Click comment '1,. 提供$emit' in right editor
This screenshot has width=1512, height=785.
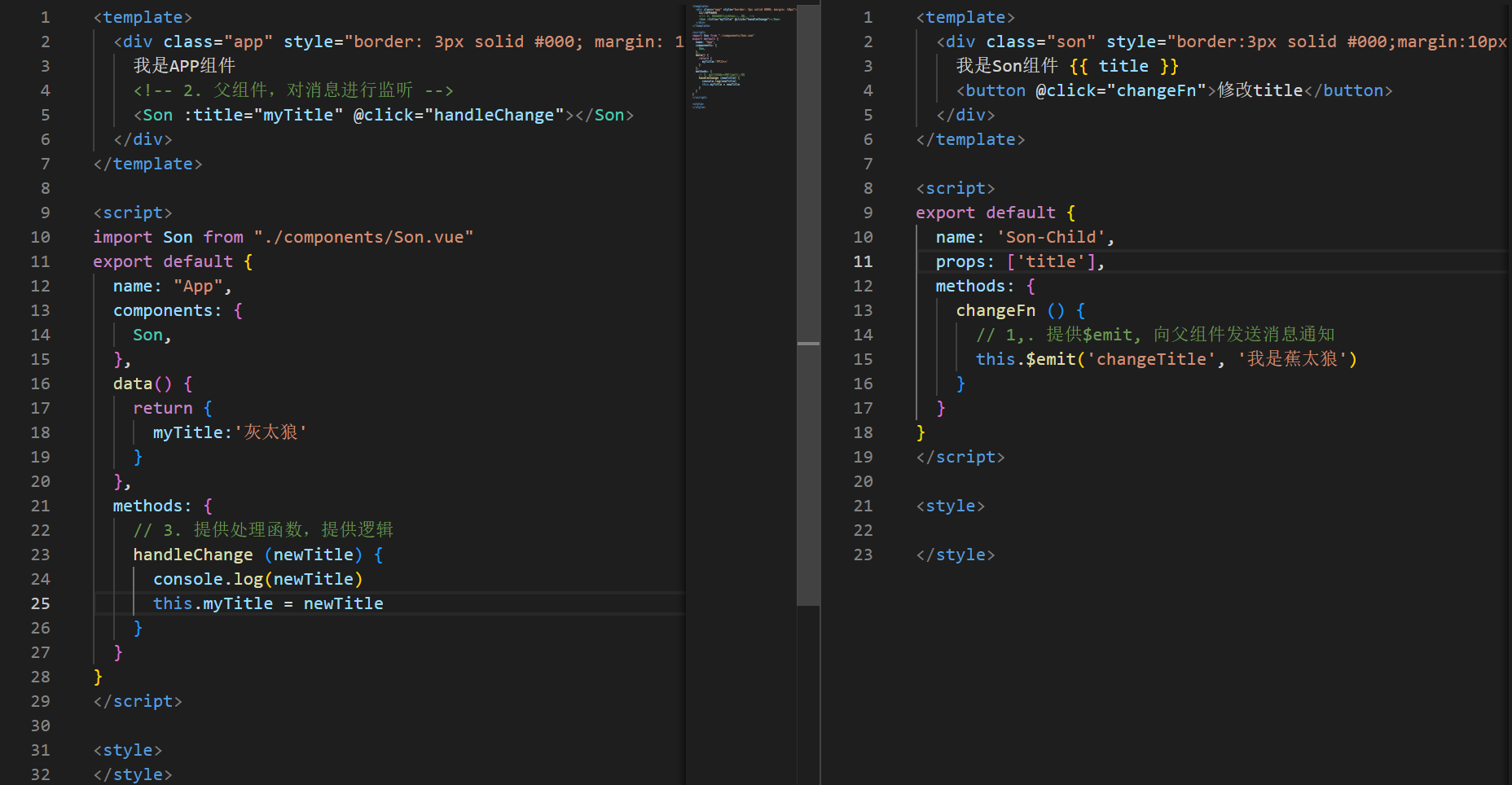tap(1155, 335)
